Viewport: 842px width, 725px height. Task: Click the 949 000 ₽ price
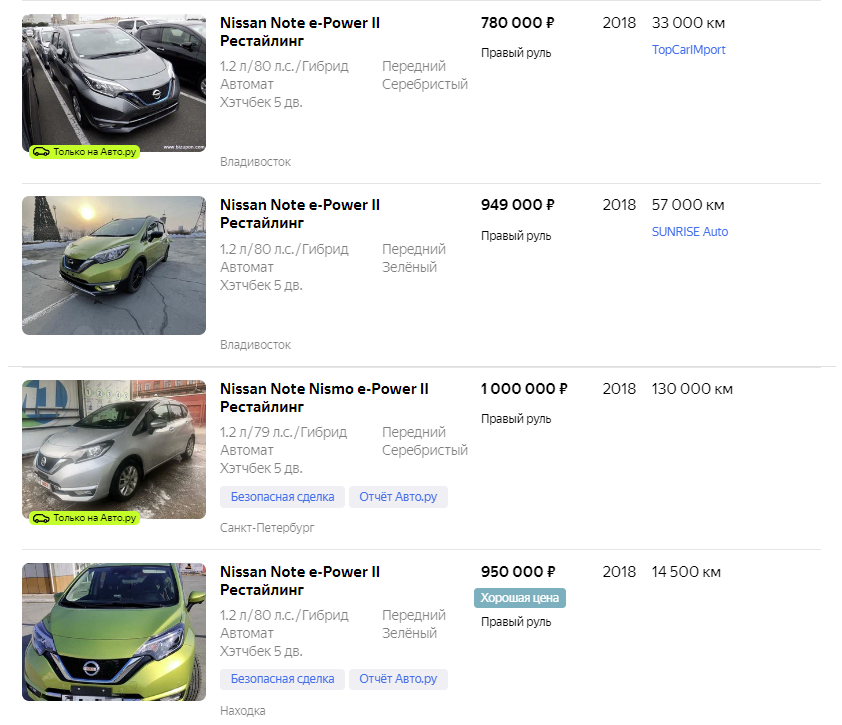[518, 205]
